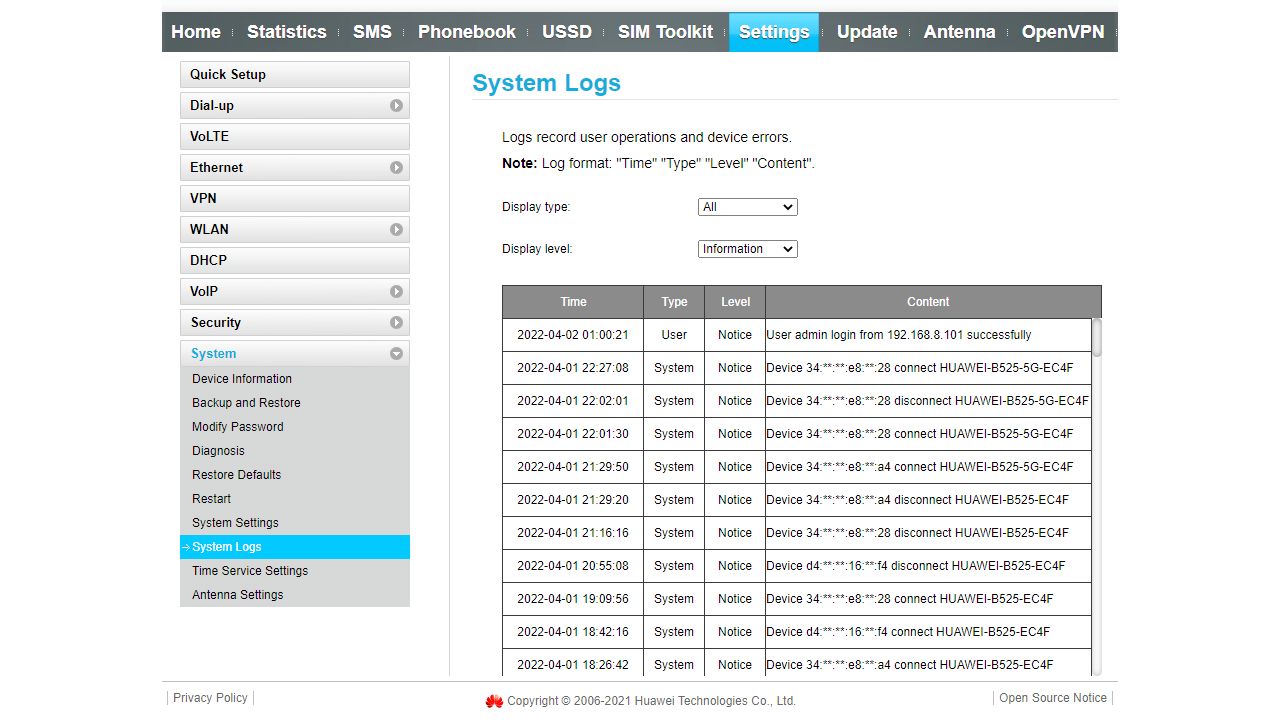Open Quick Setup in the sidebar
Screen dimensions: 1280x728
pyautogui.click(x=295, y=74)
